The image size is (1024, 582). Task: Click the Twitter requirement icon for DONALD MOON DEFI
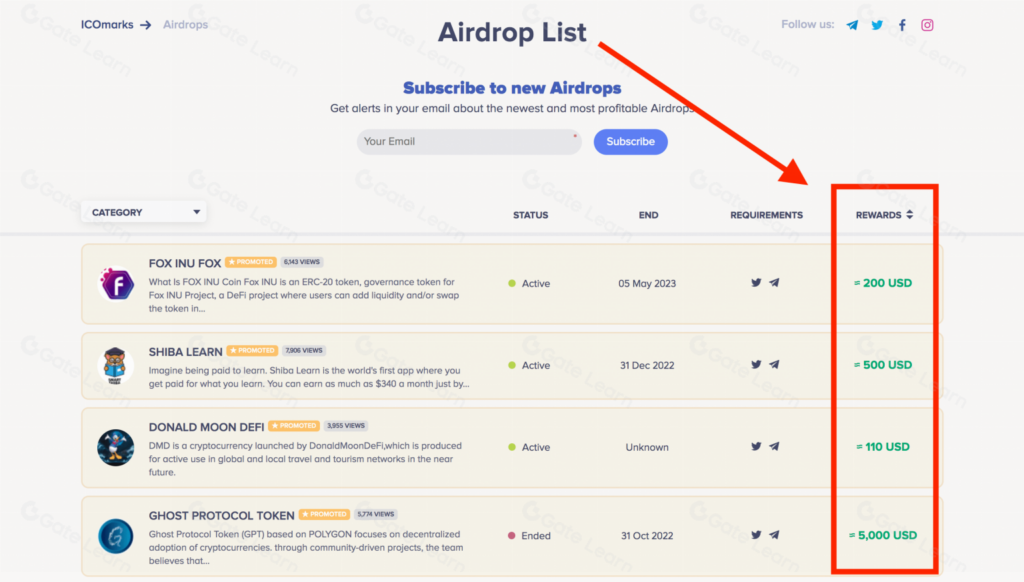(x=756, y=447)
